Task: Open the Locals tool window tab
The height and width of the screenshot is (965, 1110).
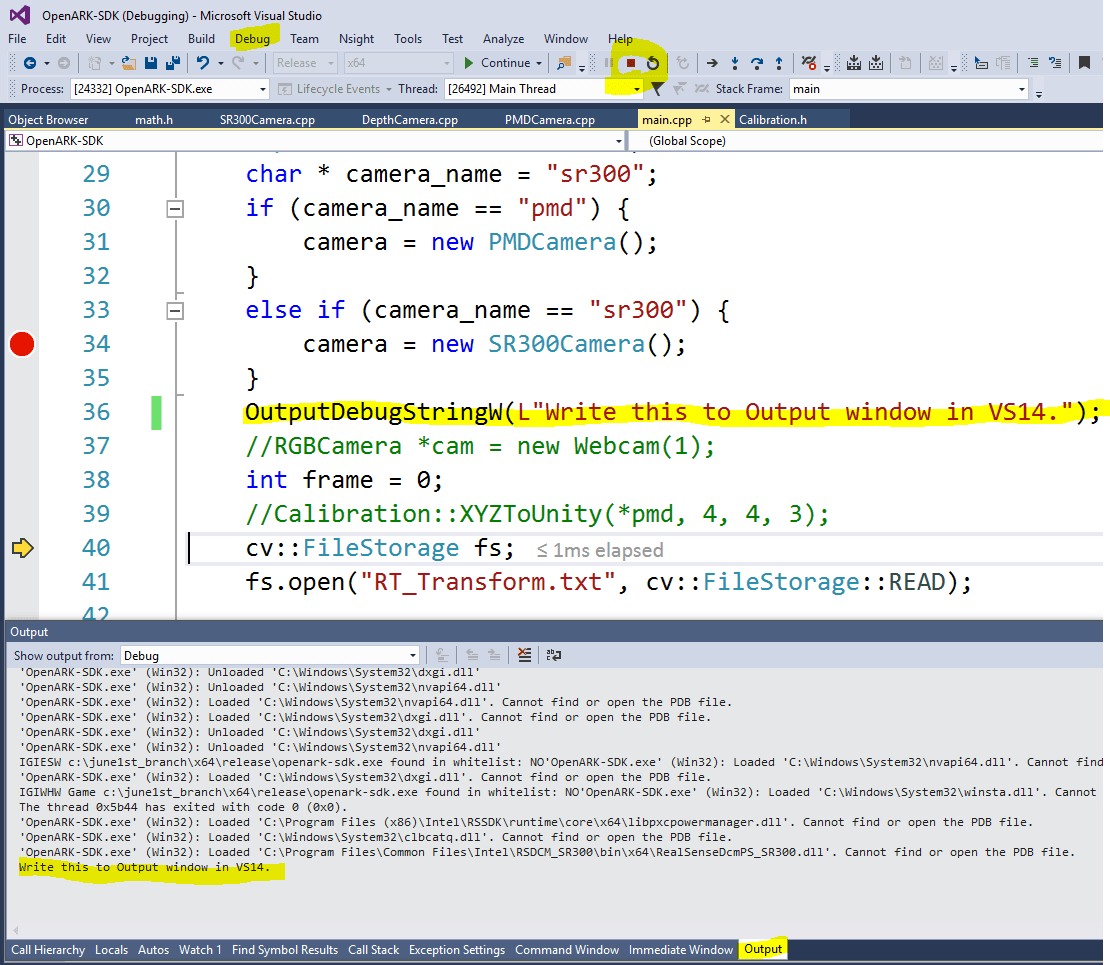Action: point(111,949)
